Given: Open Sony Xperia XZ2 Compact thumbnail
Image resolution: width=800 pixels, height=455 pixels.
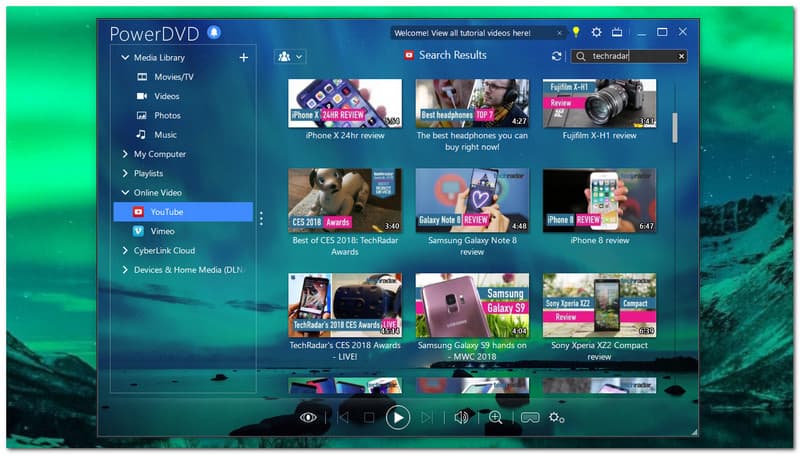Looking at the screenshot, I should click(599, 305).
